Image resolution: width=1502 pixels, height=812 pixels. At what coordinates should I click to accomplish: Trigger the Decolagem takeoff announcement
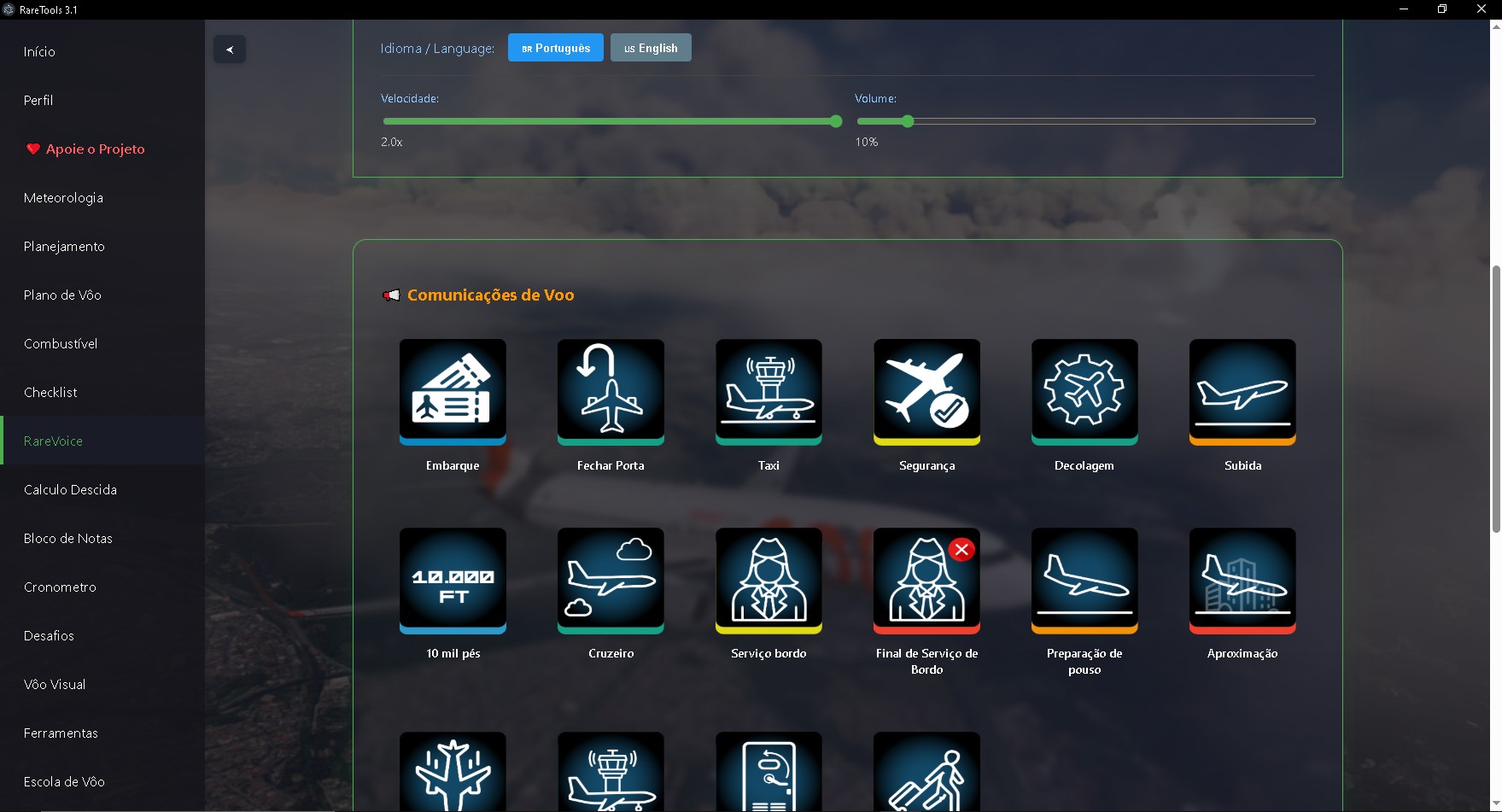[x=1084, y=391]
